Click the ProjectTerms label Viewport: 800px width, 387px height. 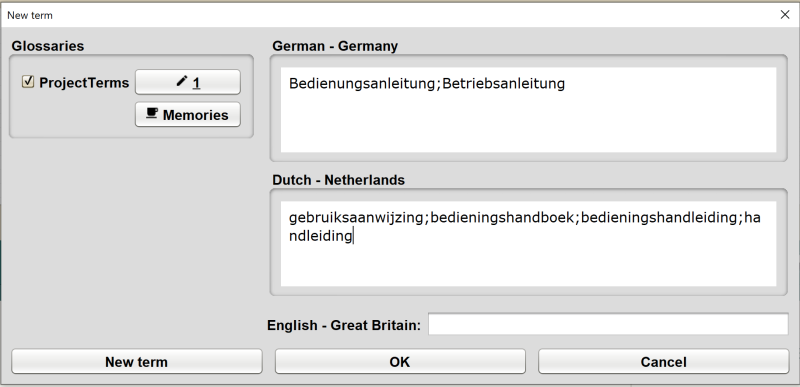point(84,83)
